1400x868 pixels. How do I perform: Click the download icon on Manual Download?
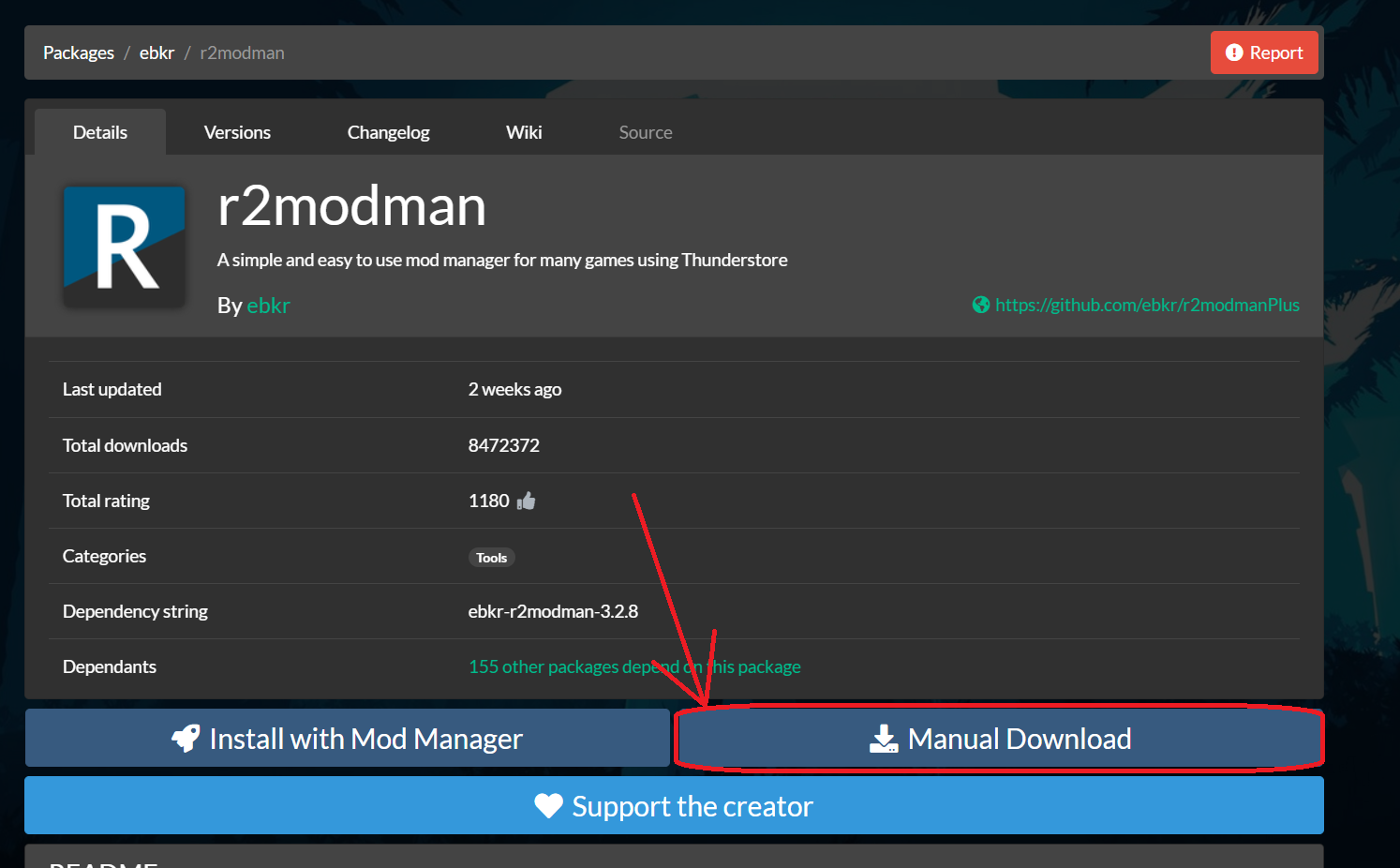884,739
